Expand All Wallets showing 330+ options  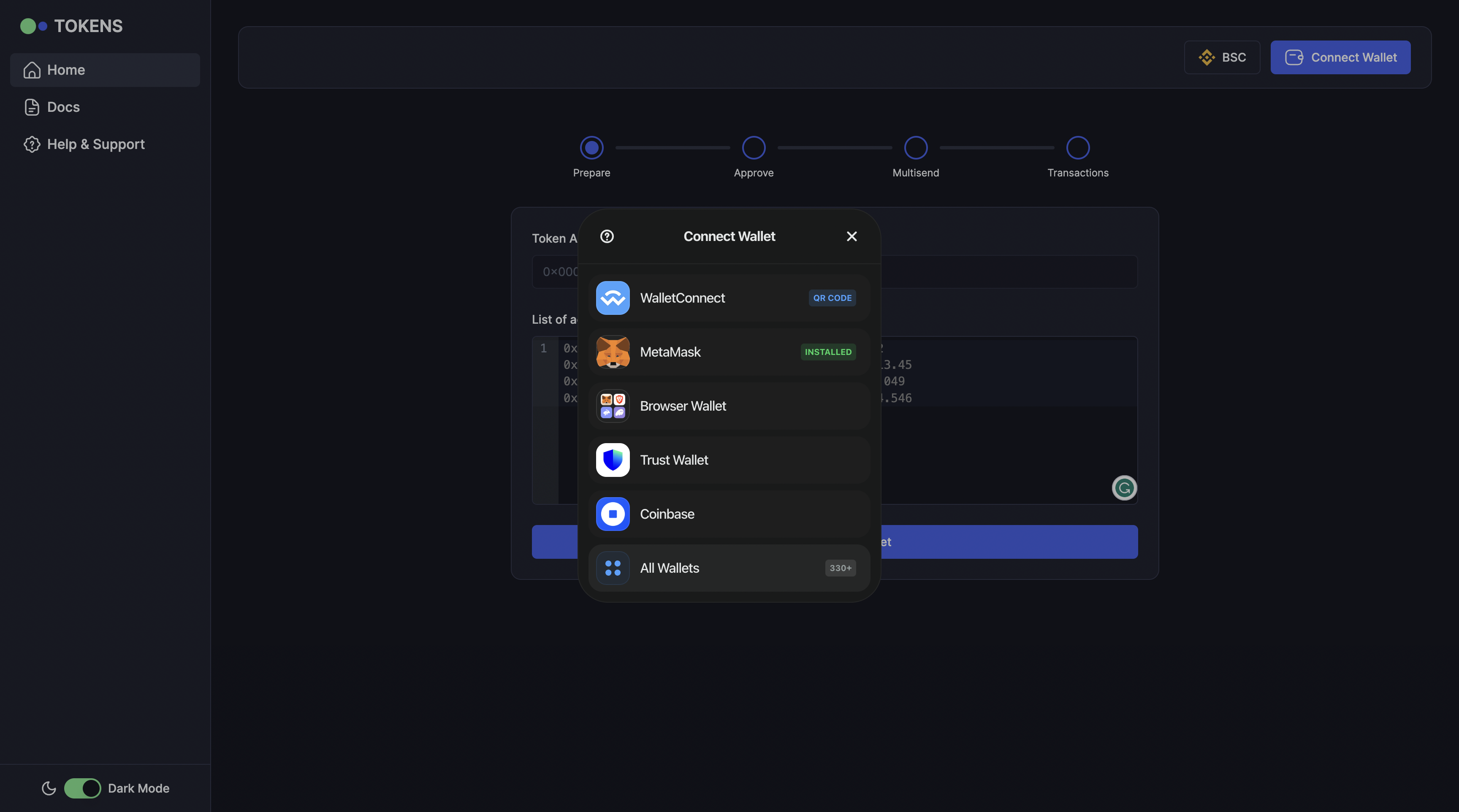point(840,568)
